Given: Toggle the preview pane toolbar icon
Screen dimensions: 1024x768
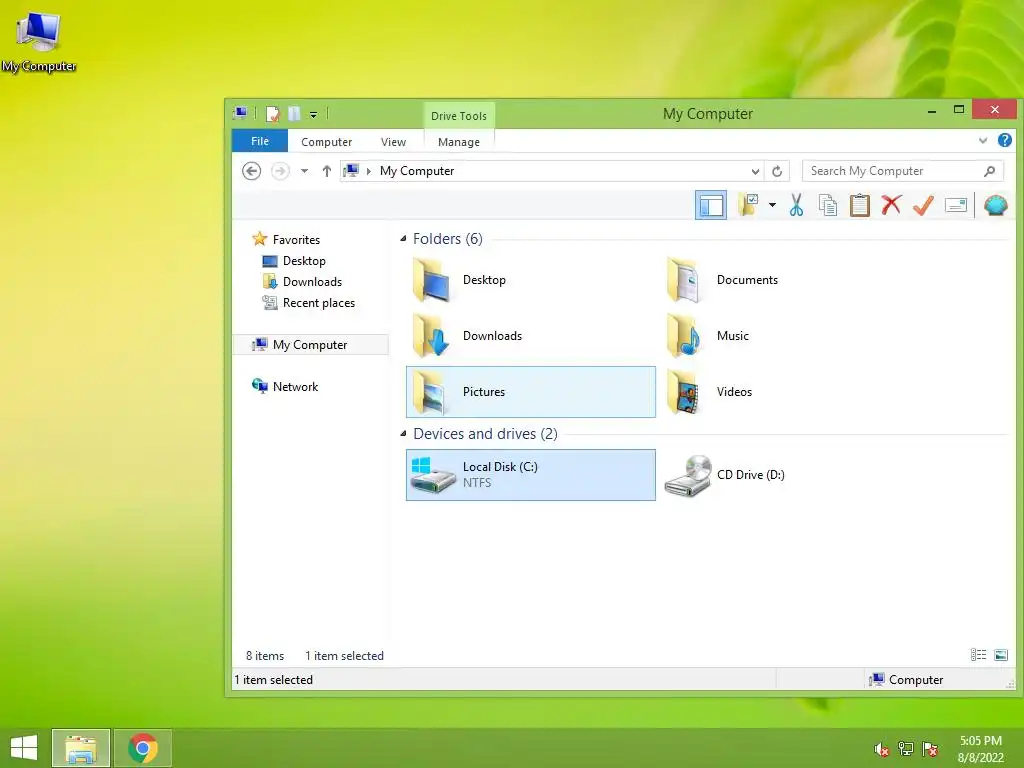Looking at the screenshot, I should pyautogui.click(x=711, y=206).
